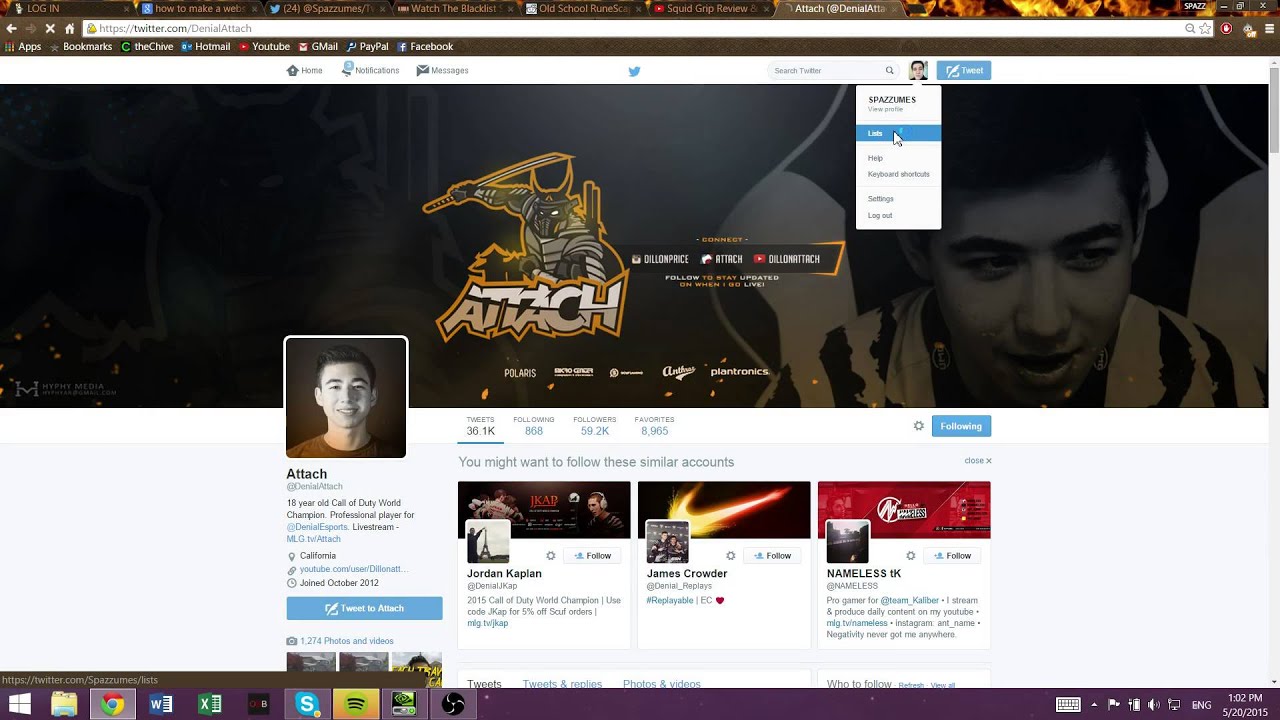Follow NAMELESS tK
The height and width of the screenshot is (720, 1280).
tap(951, 556)
